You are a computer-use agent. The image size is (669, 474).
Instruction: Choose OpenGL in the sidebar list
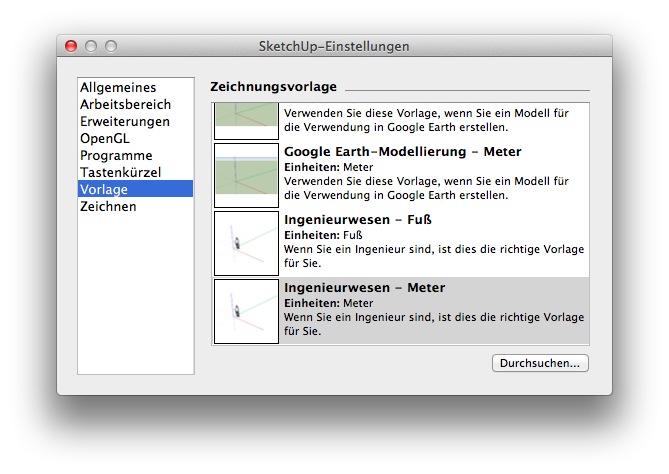point(105,139)
